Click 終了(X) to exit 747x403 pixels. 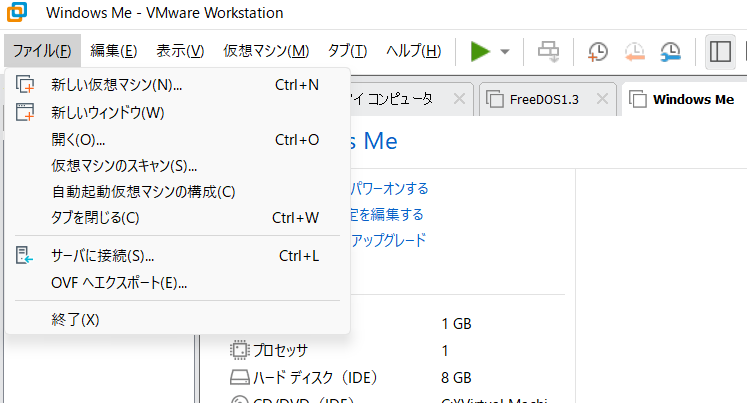[75, 320]
